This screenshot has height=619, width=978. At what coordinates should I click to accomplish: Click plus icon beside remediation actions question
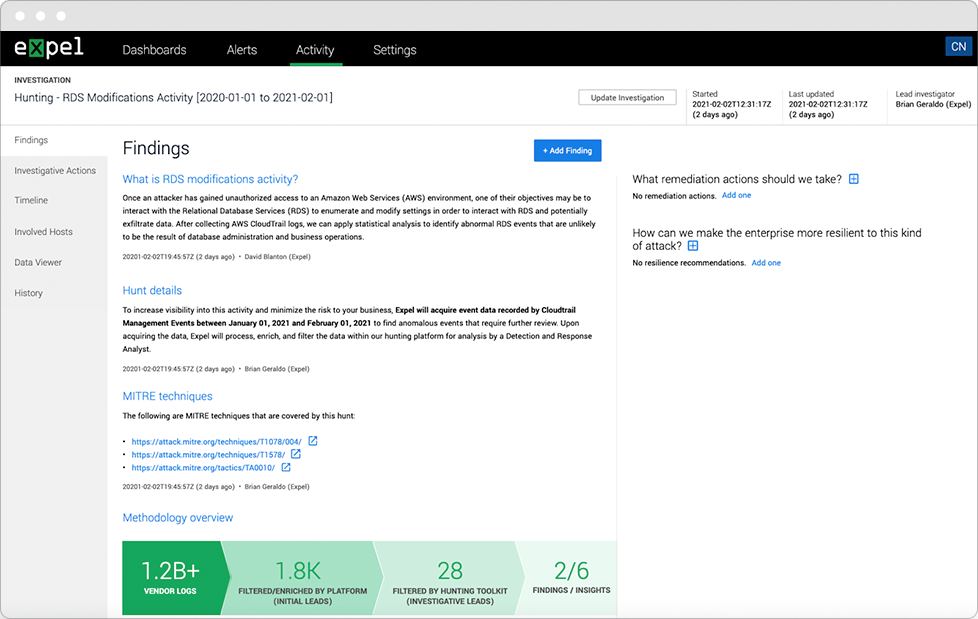(854, 179)
